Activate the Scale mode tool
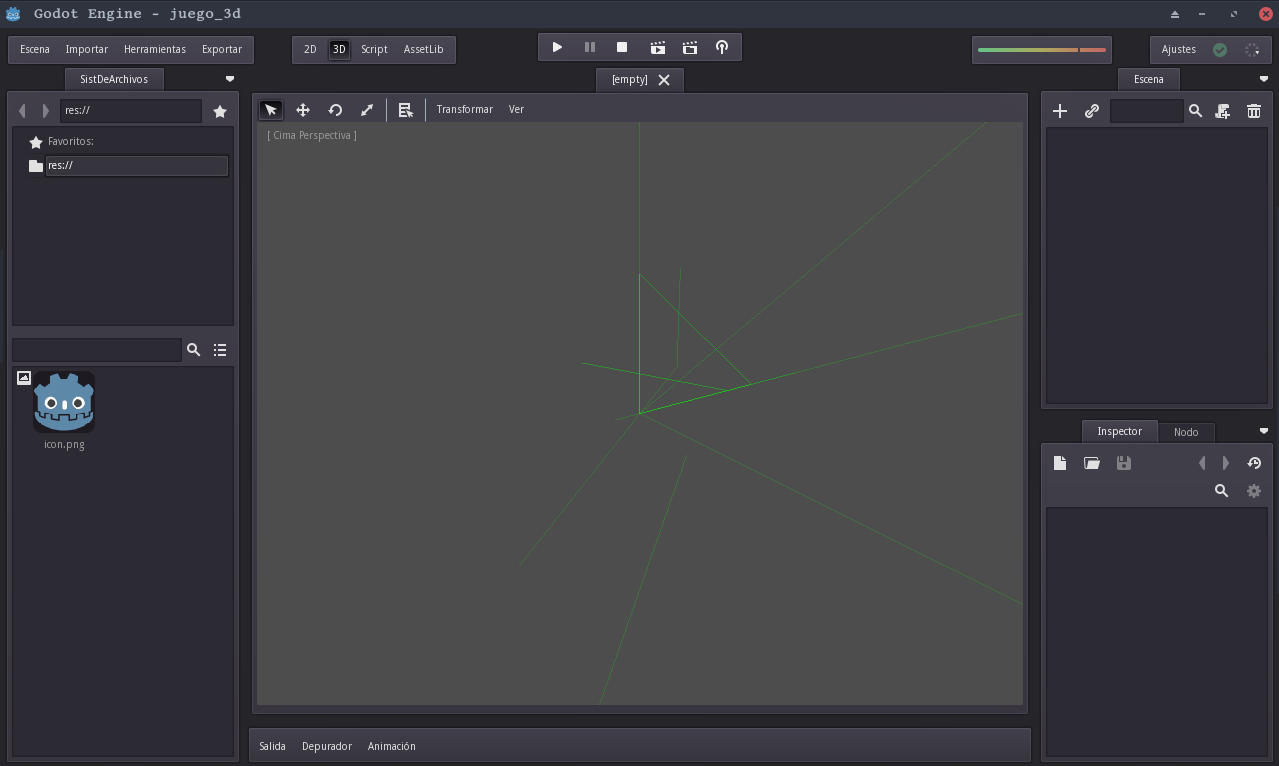 pos(367,110)
